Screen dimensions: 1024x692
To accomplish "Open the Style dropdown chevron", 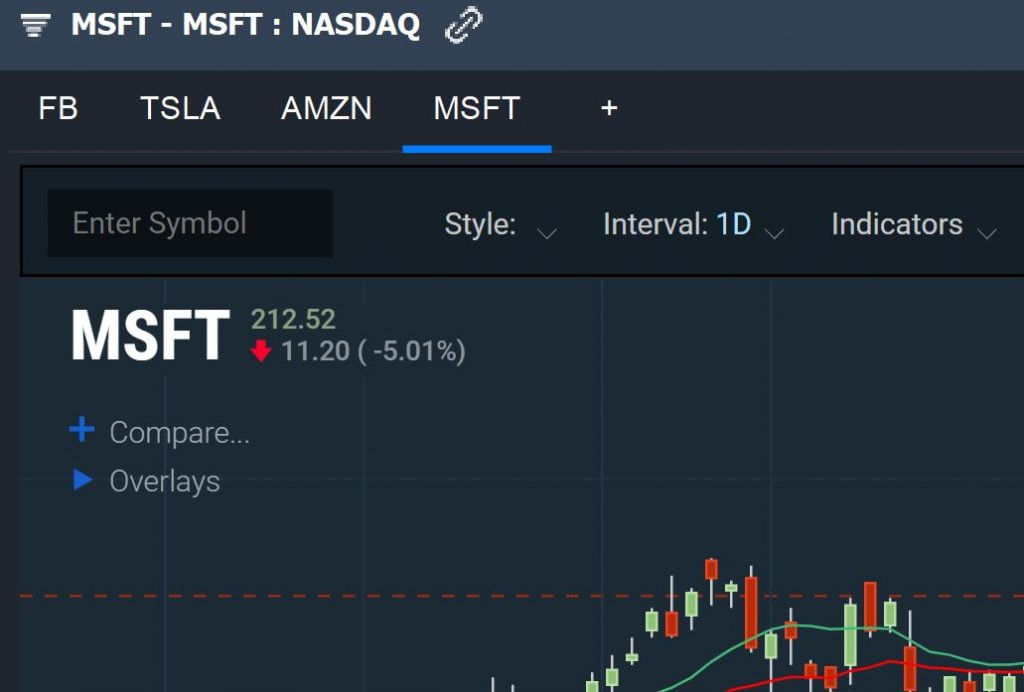I will click(x=546, y=233).
